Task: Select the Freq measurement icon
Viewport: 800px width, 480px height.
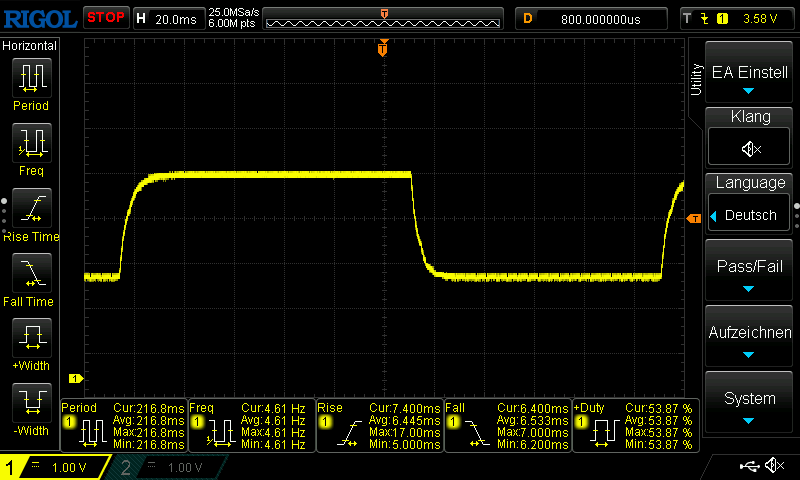Action: 32,143
